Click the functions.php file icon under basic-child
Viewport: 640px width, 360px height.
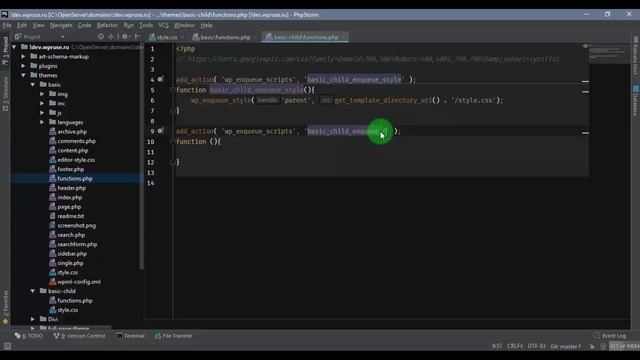tap(53, 300)
